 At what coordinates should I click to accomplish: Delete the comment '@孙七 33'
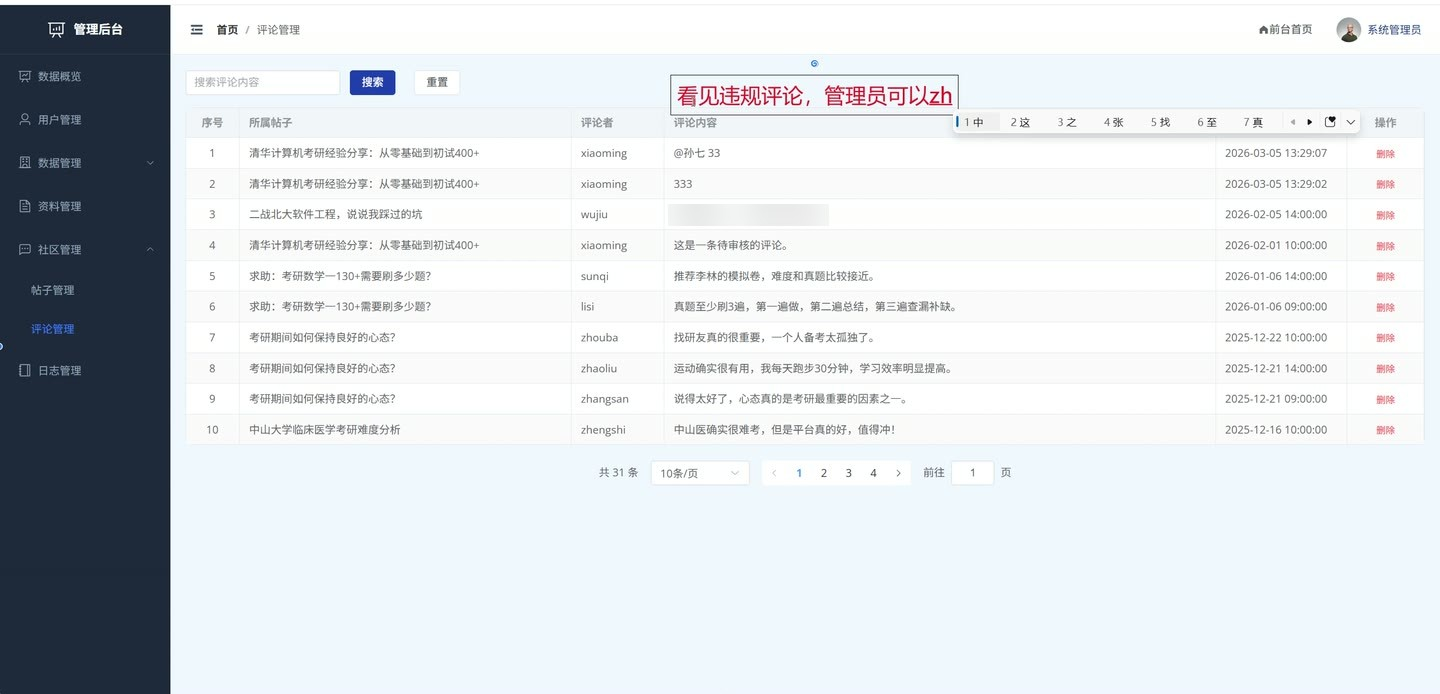[x=1385, y=154]
